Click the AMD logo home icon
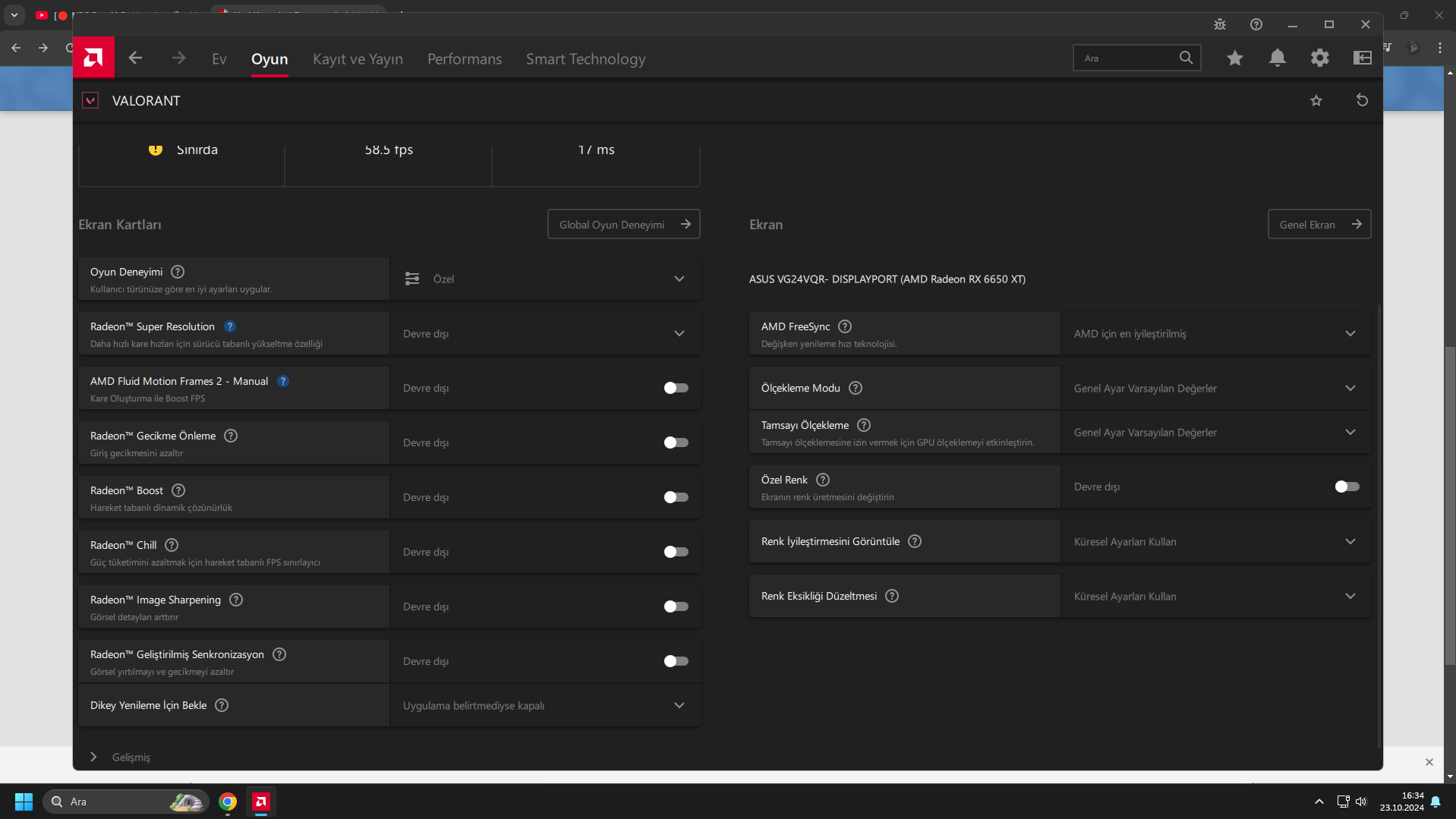Viewport: 1456px width, 819px height. 93,58
